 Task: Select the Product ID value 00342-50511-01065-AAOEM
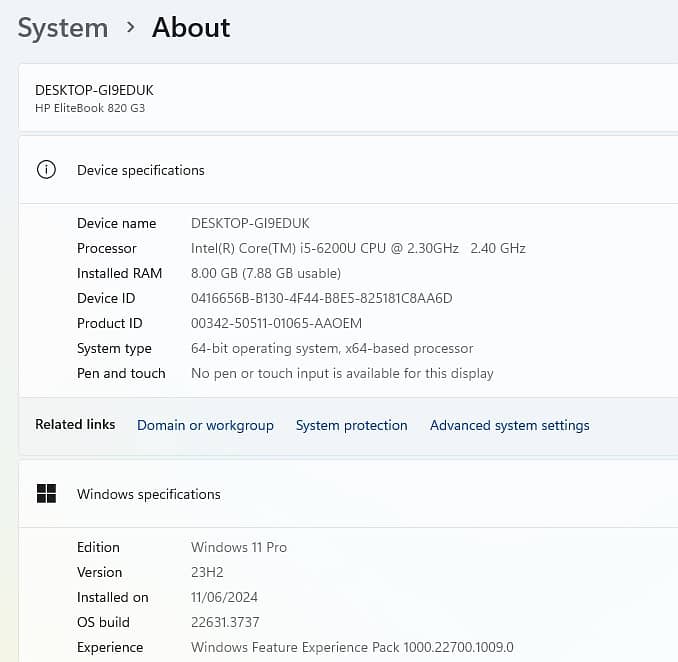click(276, 323)
